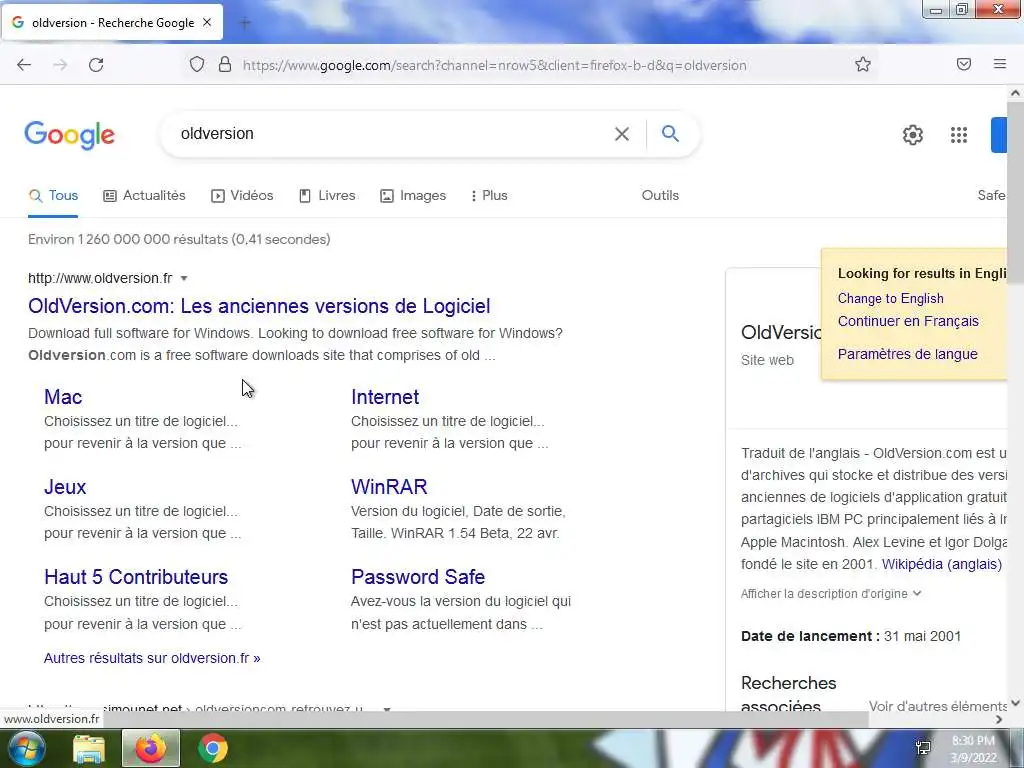1024x768 pixels.
Task: Open the Mac sitelink
Action: click(x=63, y=397)
